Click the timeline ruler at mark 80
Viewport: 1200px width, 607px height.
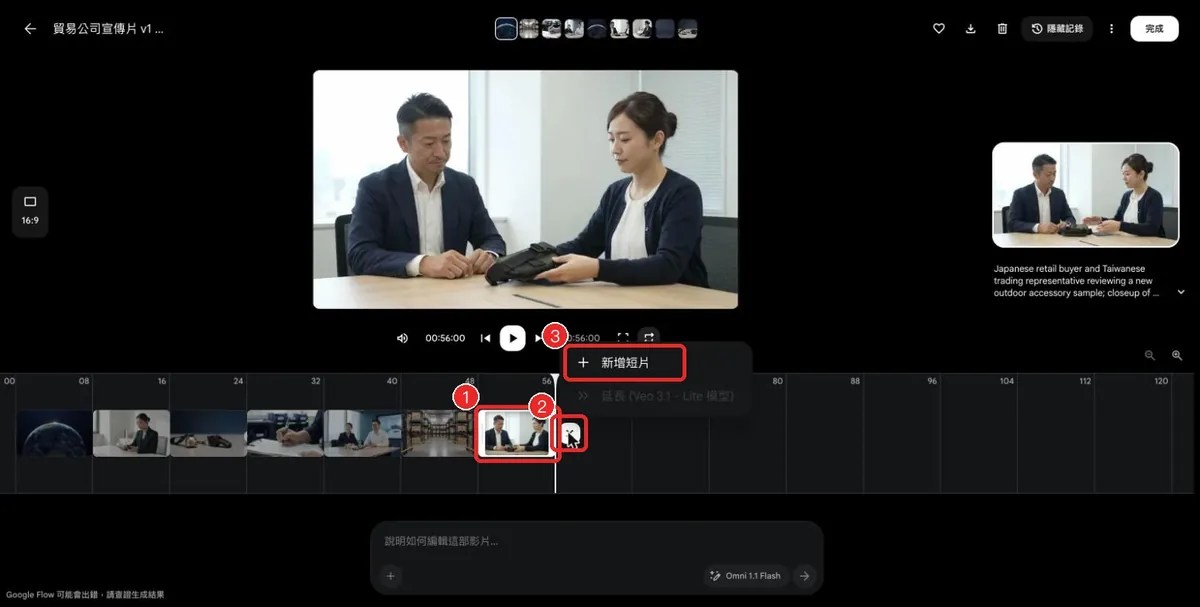[x=776, y=381]
